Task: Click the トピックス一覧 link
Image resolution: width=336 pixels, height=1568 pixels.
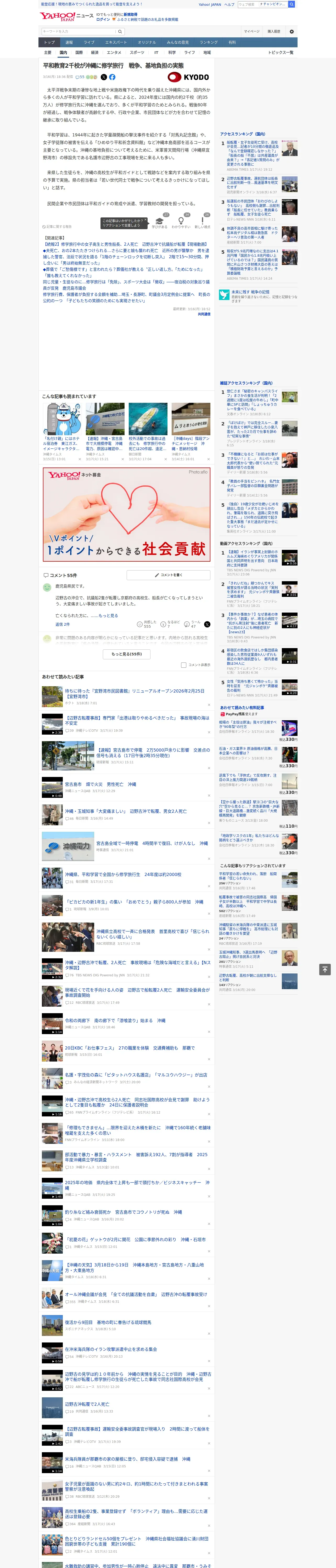Action: 281,52
